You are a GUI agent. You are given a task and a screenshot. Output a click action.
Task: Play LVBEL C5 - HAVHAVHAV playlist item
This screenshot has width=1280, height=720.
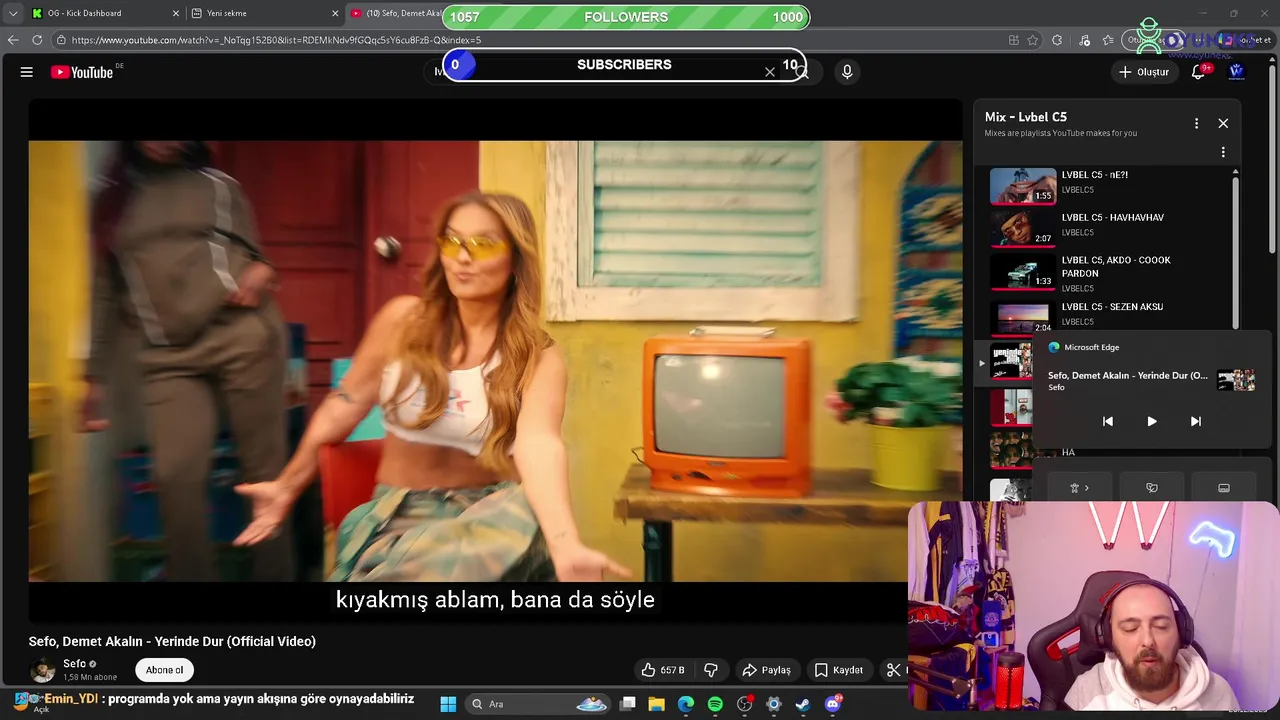coord(1108,228)
